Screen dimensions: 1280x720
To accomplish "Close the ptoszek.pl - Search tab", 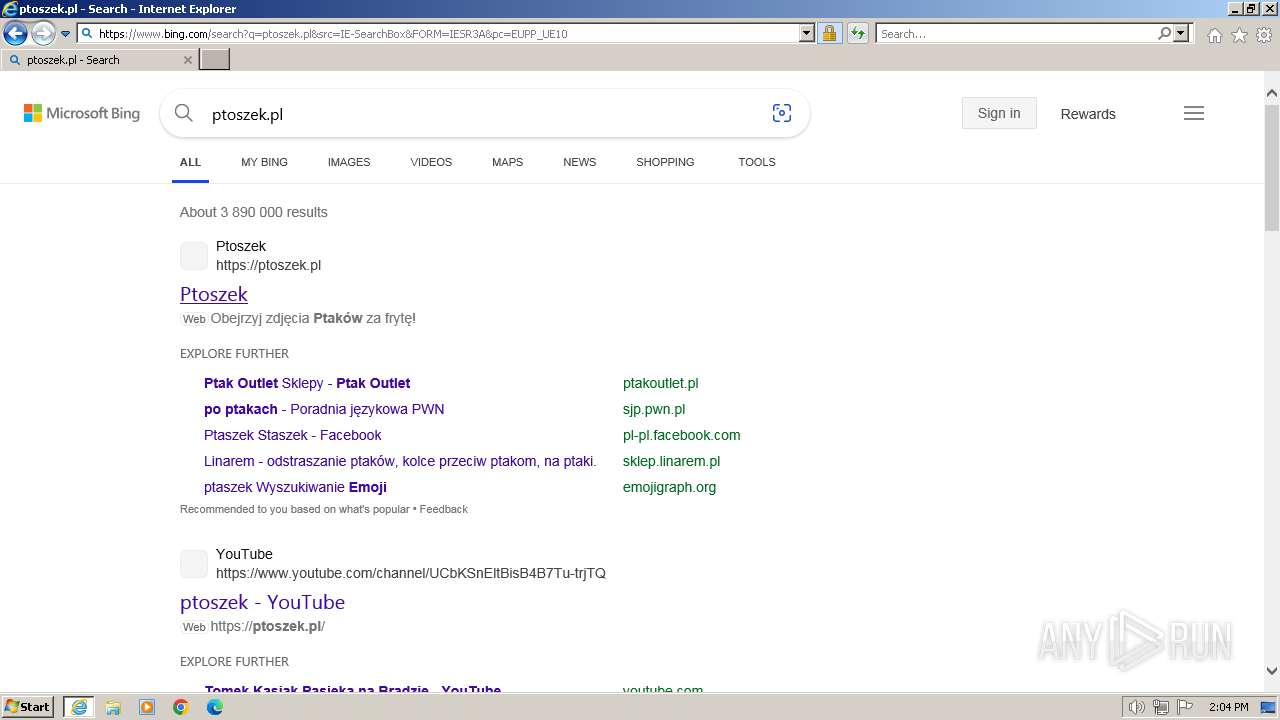I will (x=188, y=60).
